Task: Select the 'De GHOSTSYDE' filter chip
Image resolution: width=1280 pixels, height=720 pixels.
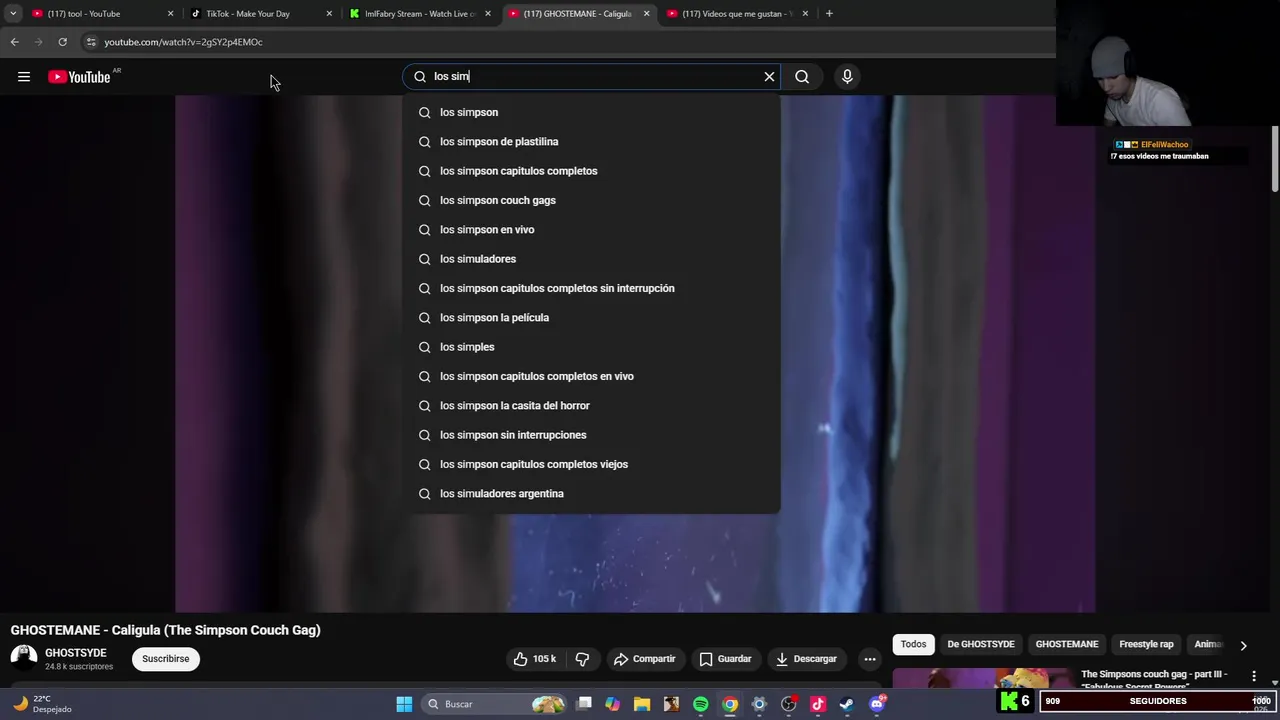Action: pos(981,644)
